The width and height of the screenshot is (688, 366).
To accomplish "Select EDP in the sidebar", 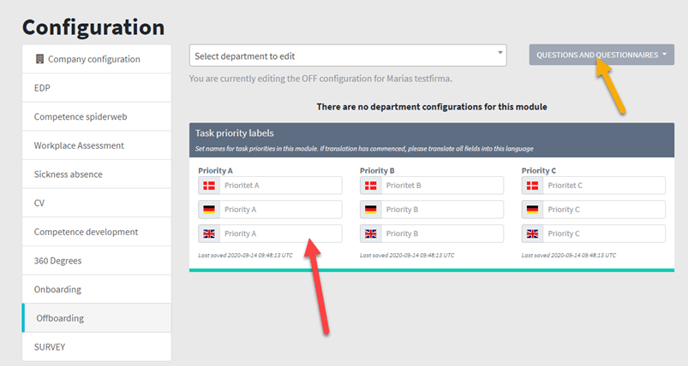I will point(97,88).
